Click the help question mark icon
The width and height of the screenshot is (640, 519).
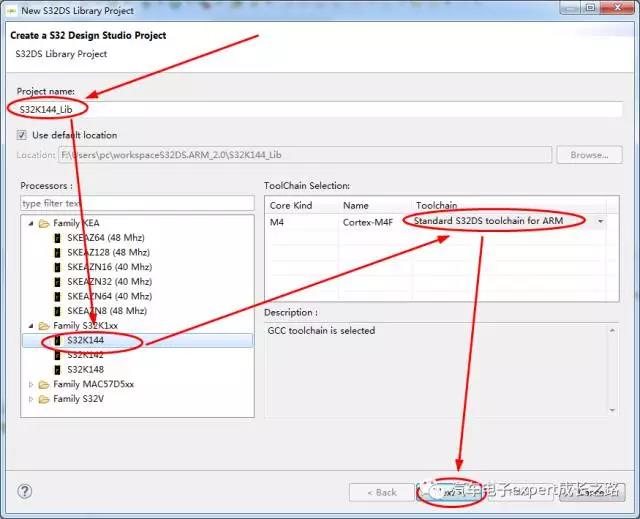coord(25,492)
